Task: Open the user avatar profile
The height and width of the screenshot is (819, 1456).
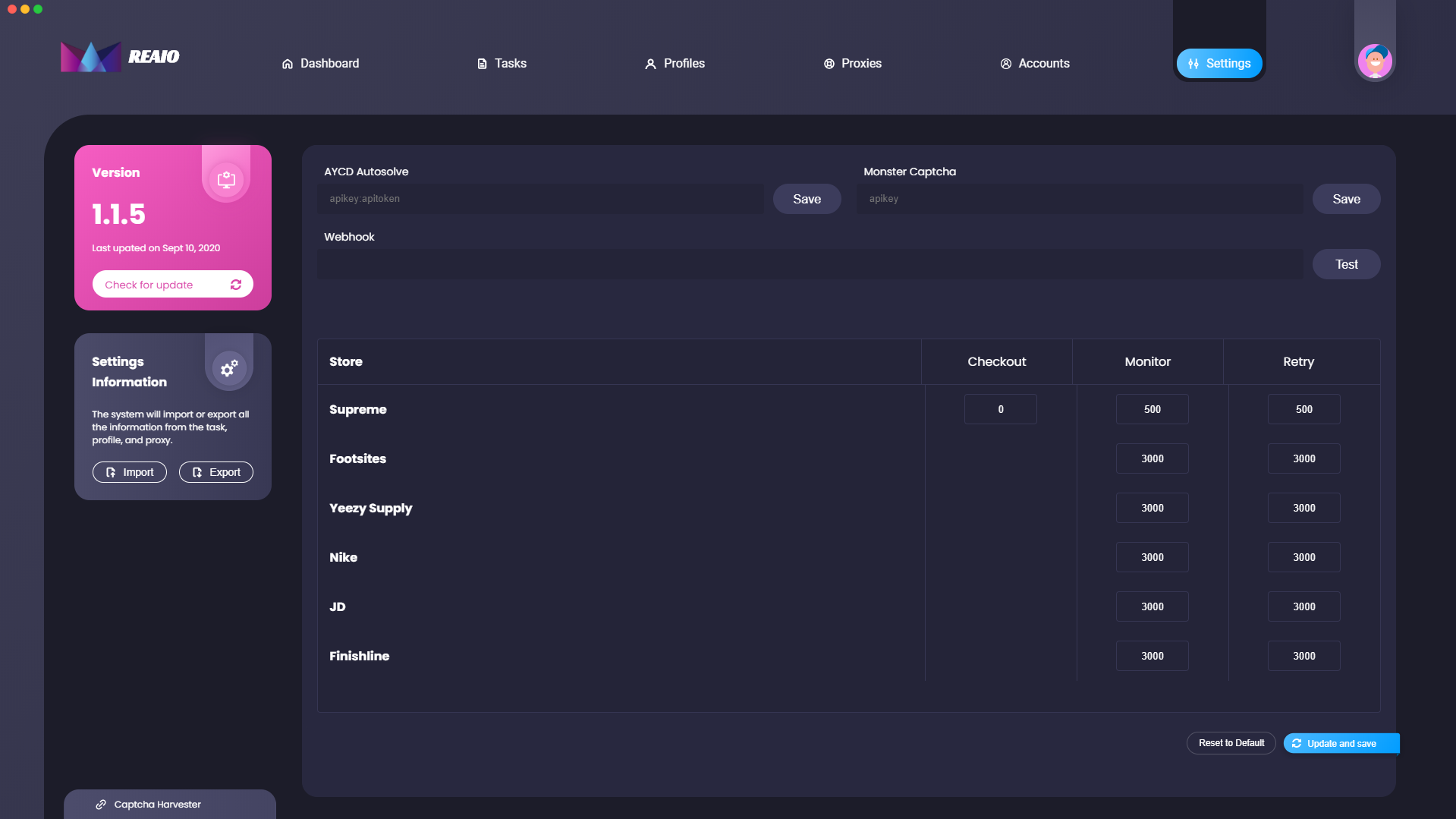Action: point(1374,61)
